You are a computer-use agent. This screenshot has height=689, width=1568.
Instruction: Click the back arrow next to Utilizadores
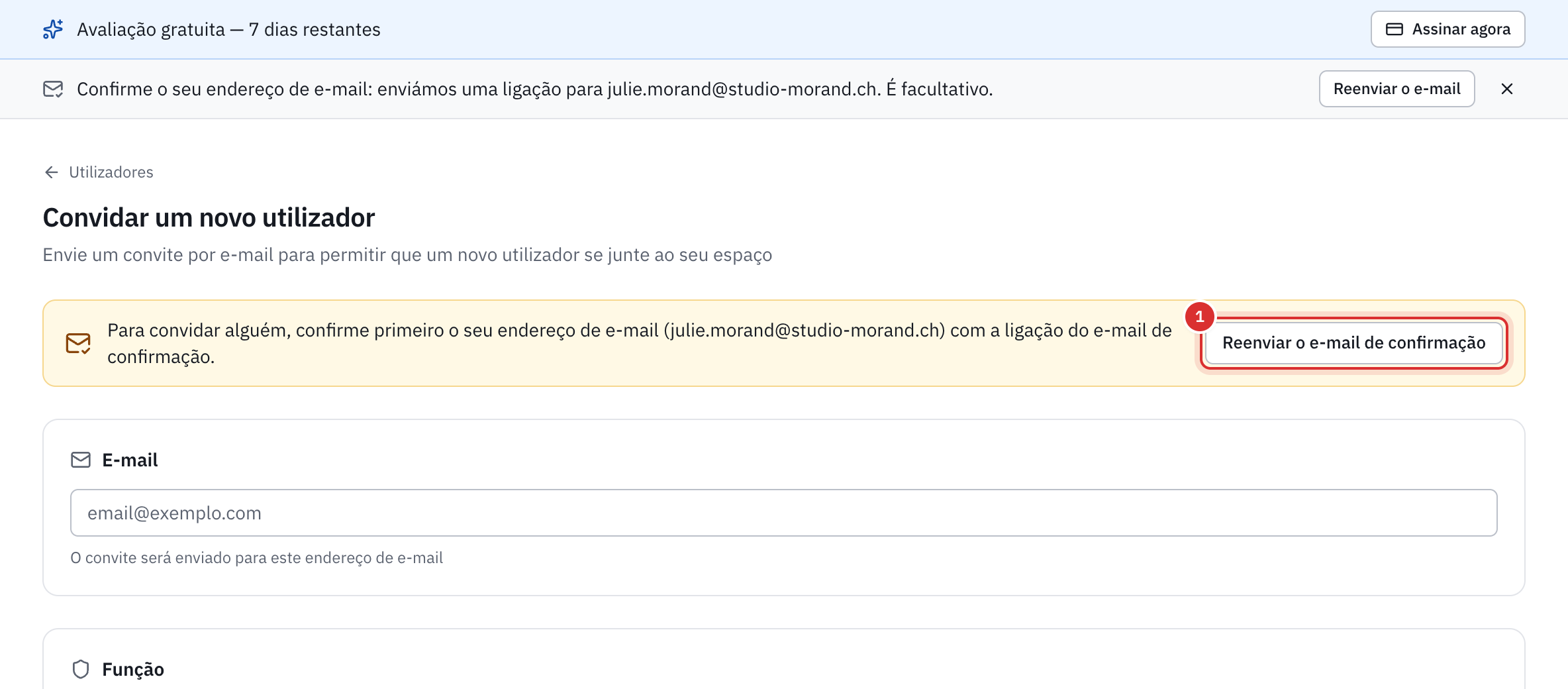(x=52, y=172)
